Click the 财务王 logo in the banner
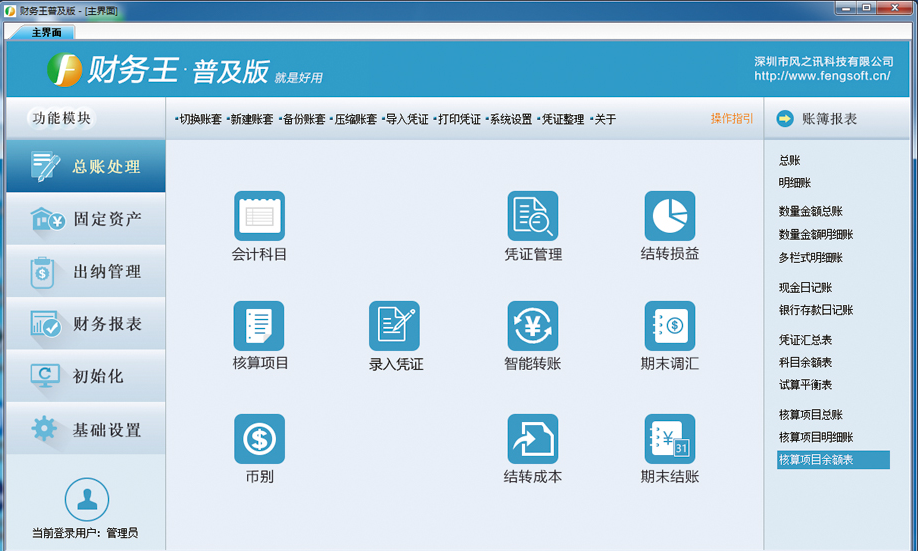The height and width of the screenshot is (551, 918). click(64, 70)
